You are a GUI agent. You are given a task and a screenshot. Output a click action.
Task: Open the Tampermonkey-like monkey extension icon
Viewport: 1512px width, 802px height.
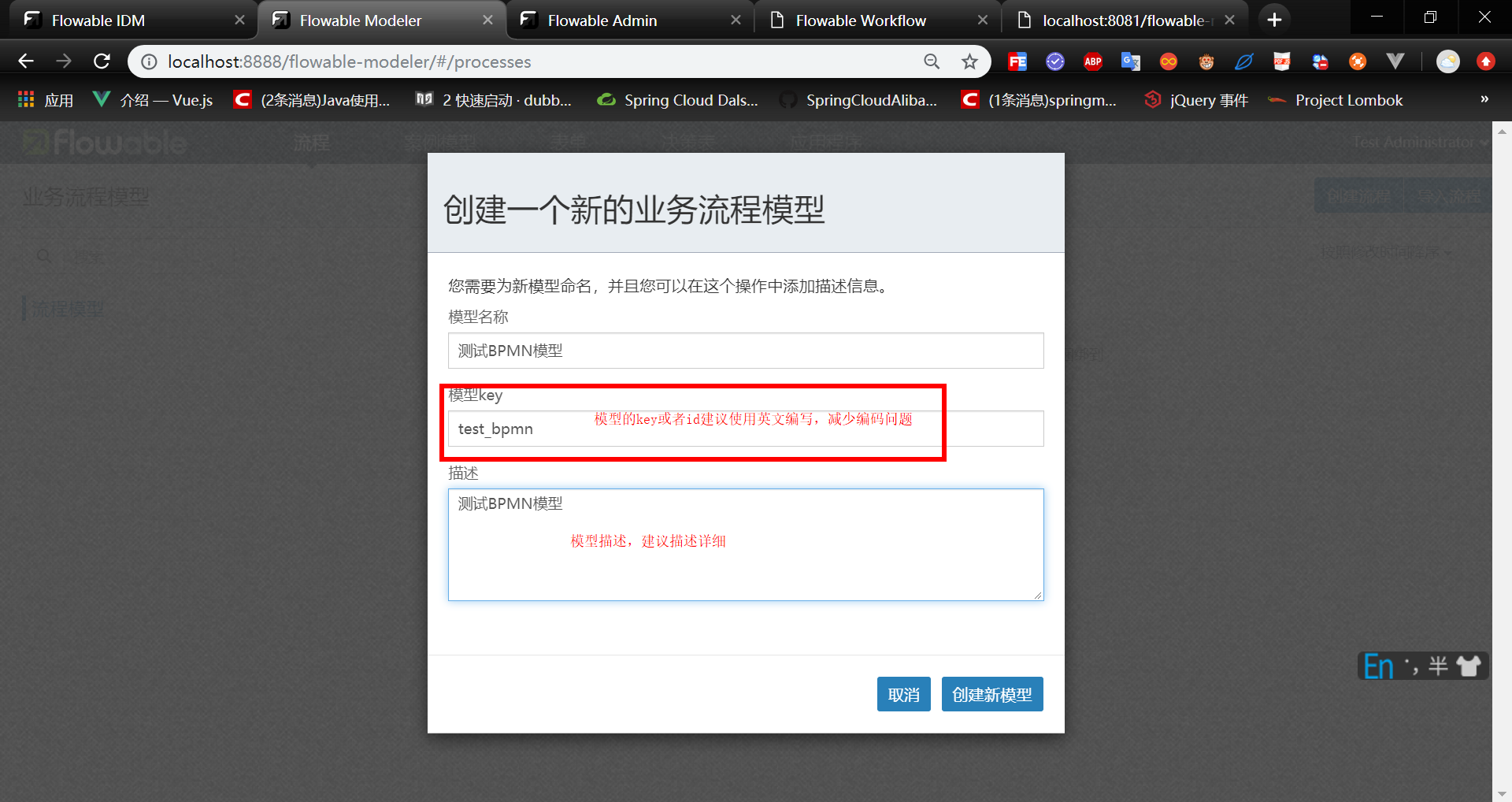(1206, 61)
